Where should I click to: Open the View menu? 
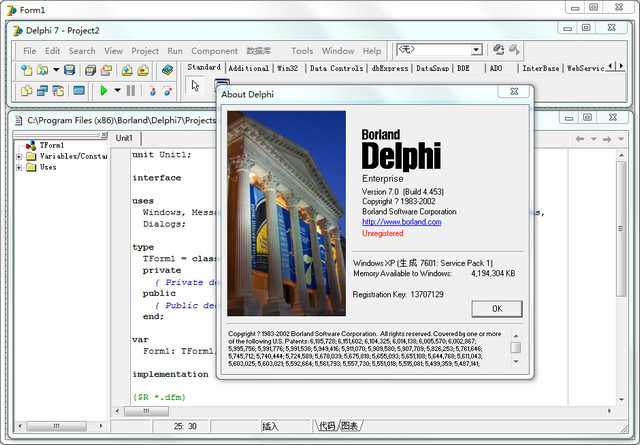113,51
